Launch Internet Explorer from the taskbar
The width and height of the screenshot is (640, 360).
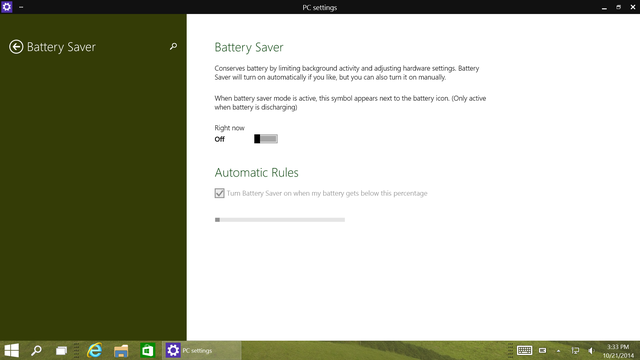pos(95,351)
